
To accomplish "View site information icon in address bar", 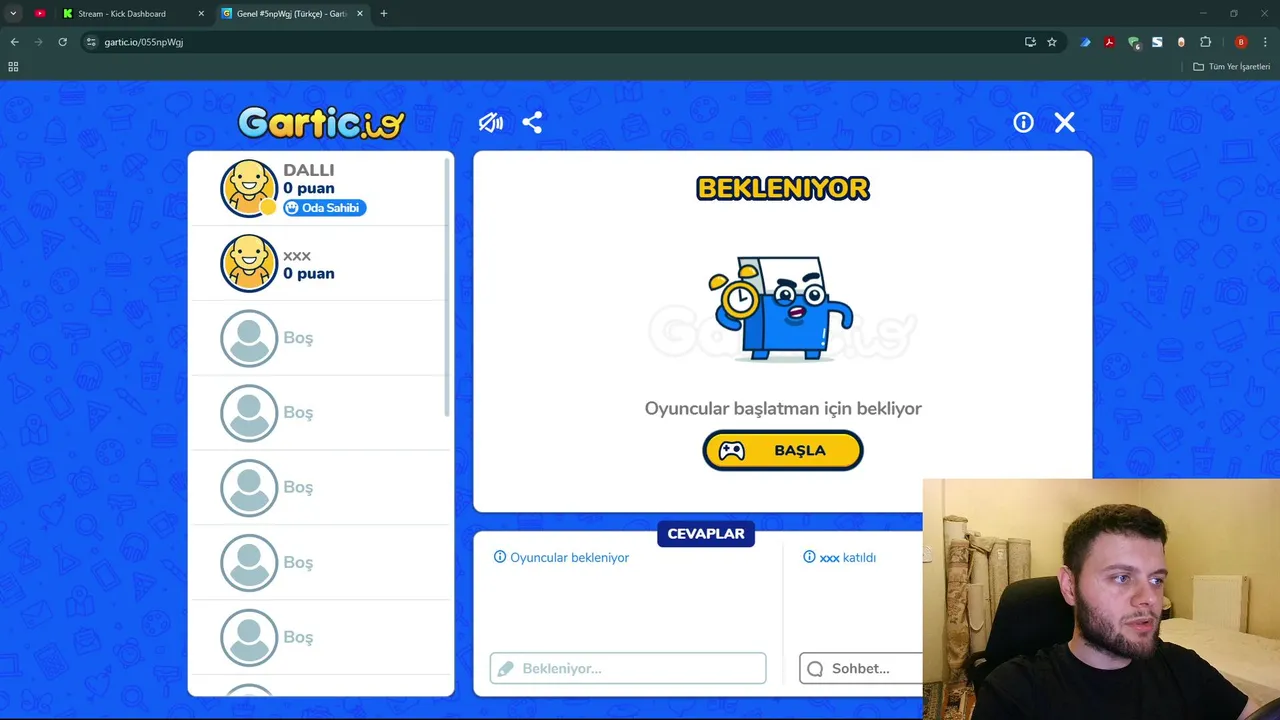I will coord(91,42).
